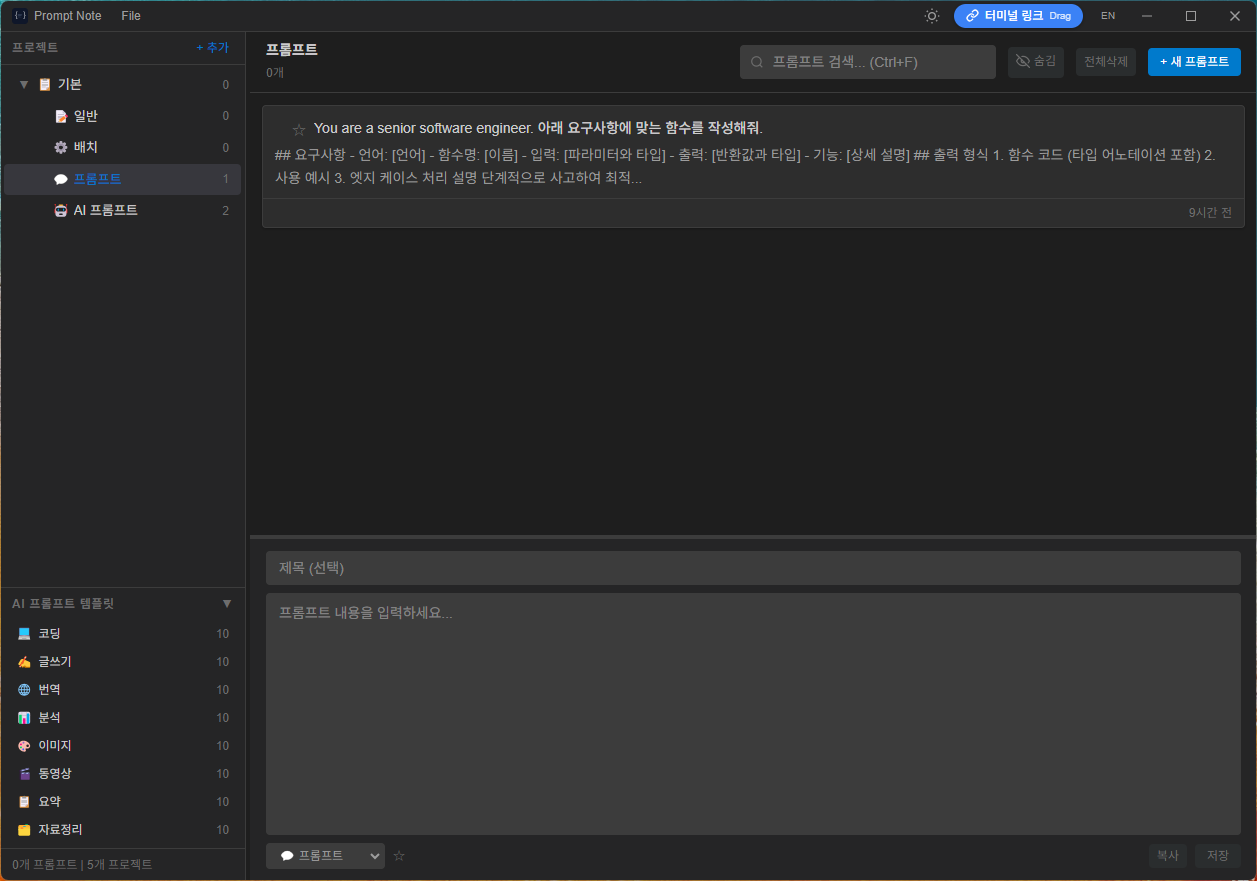Toggle the favorite star beside the category dropdown

398,856
